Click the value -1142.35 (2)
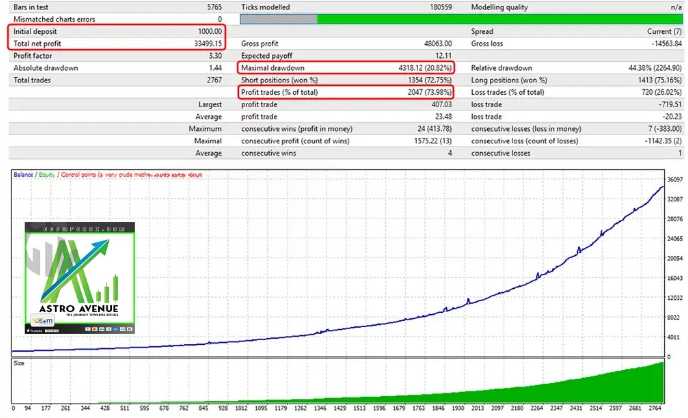This screenshot has width=688, height=418. tap(663, 141)
